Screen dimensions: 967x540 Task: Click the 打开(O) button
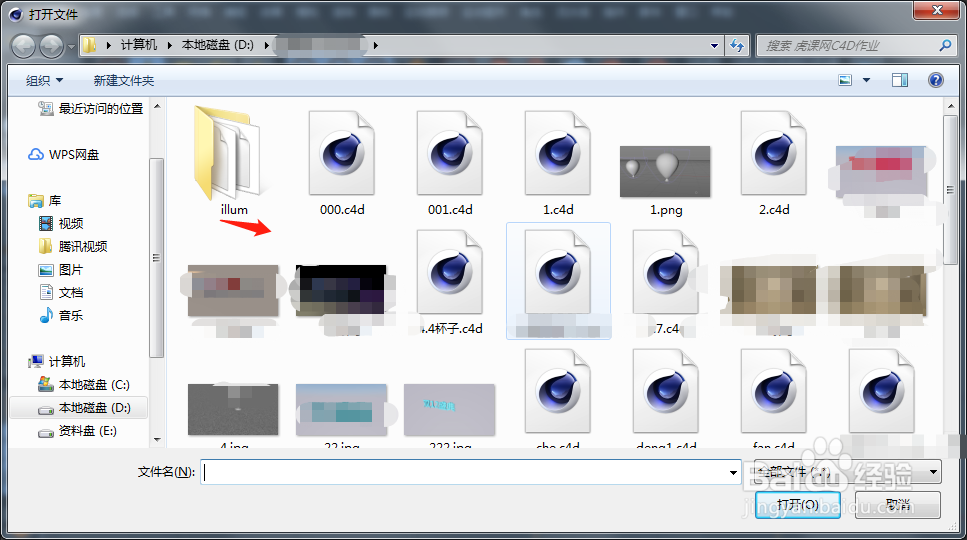[x=797, y=505]
